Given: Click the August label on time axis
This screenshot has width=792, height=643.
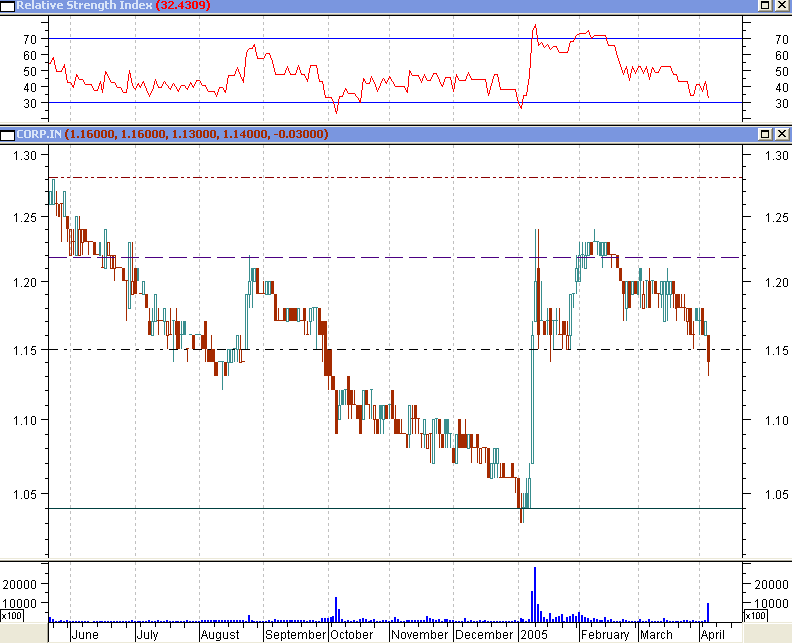Looking at the screenshot, I should 220,634.
